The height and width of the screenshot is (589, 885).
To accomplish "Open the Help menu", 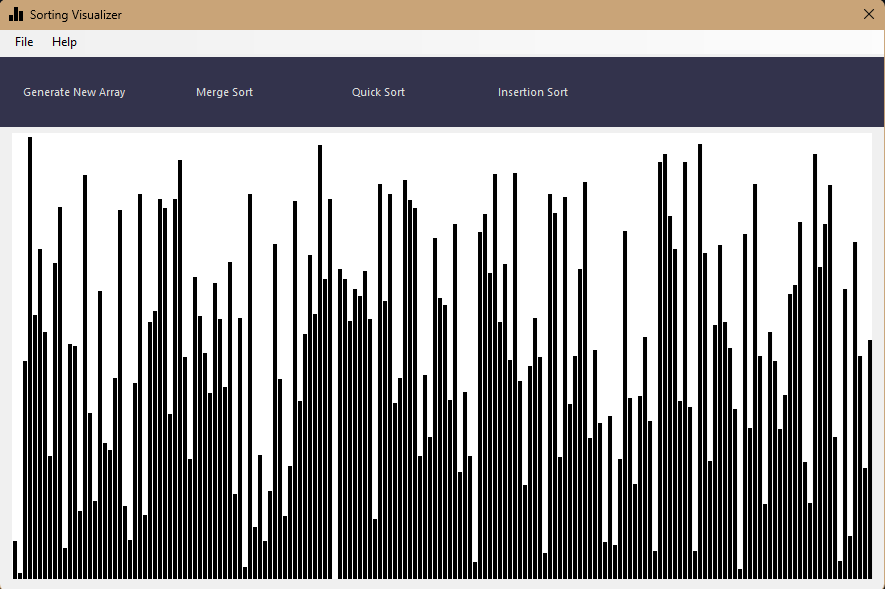I will (x=64, y=42).
